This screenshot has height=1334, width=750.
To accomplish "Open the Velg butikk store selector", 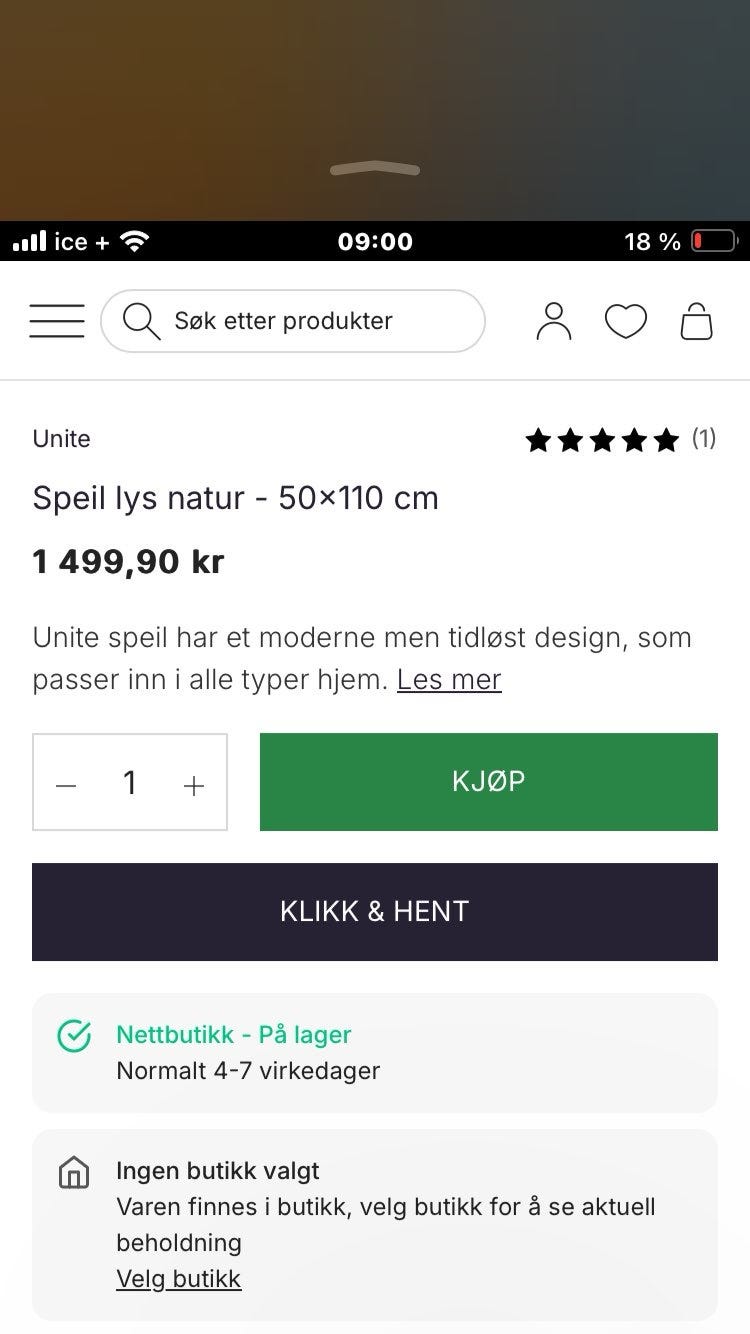I will (x=179, y=1279).
